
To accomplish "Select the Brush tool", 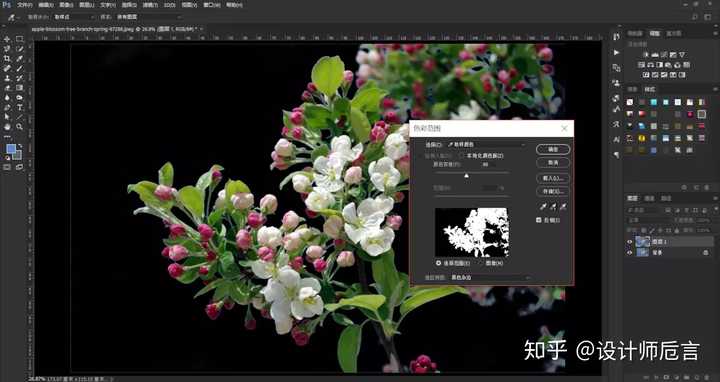I will point(20,68).
